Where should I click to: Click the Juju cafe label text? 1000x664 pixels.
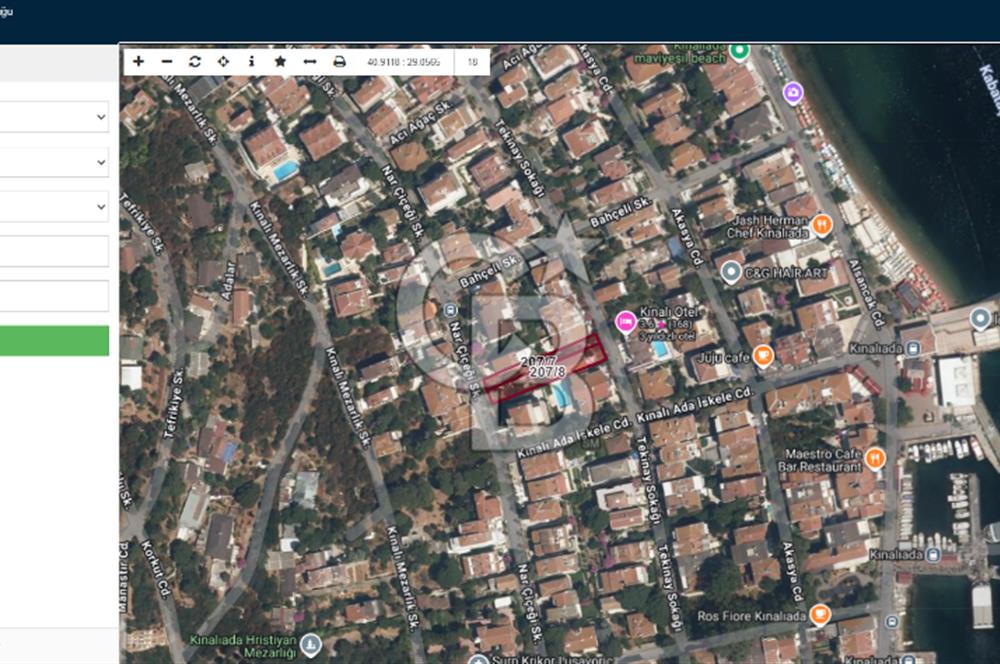(723, 358)
